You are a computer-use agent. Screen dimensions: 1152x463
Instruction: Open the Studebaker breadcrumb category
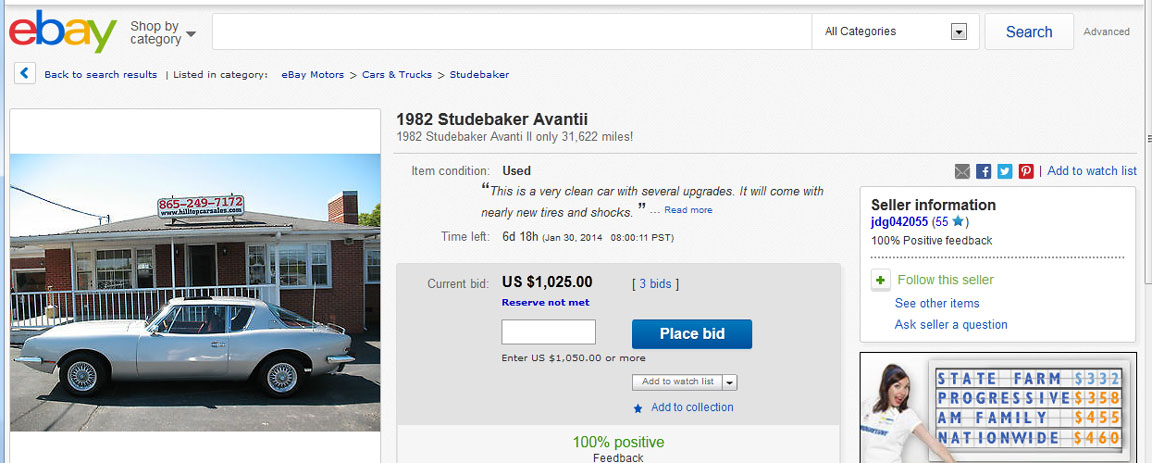point(479,74)
